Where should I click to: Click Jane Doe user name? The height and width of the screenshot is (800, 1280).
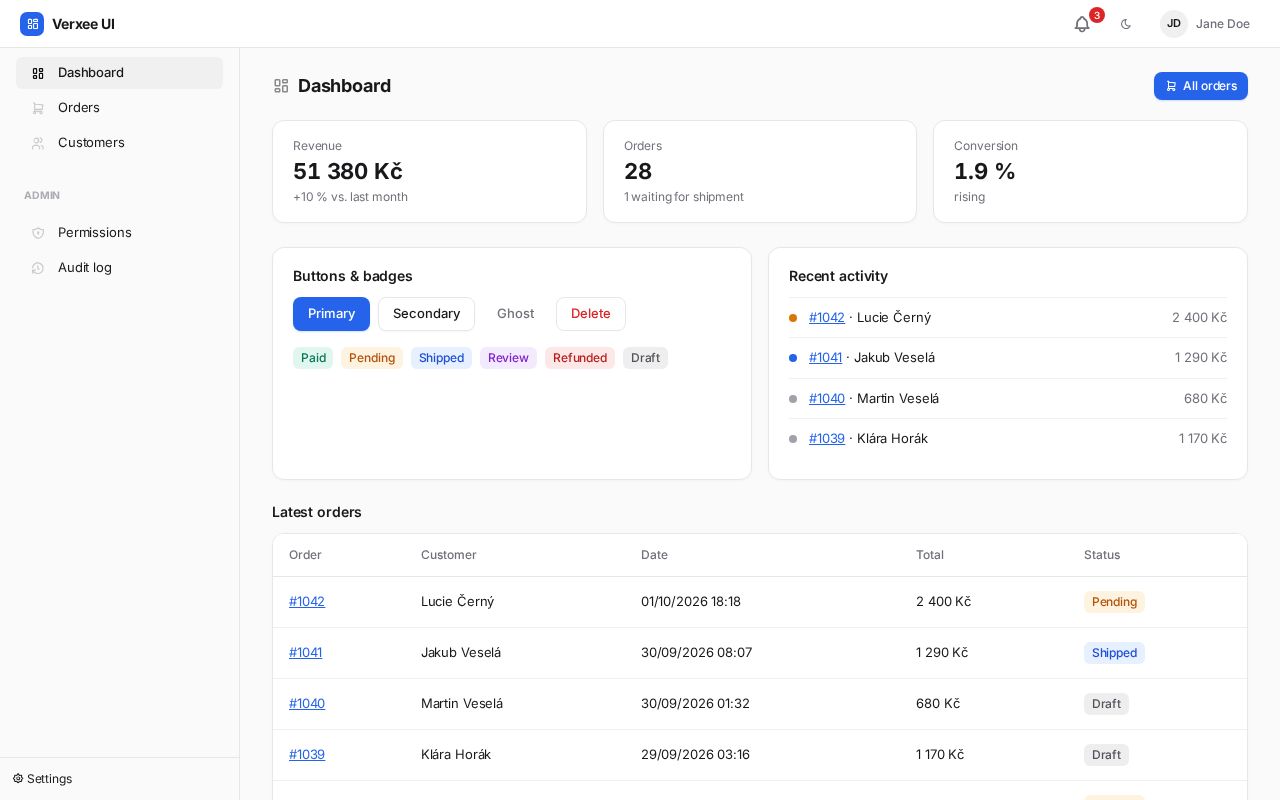coord(1223,24)
